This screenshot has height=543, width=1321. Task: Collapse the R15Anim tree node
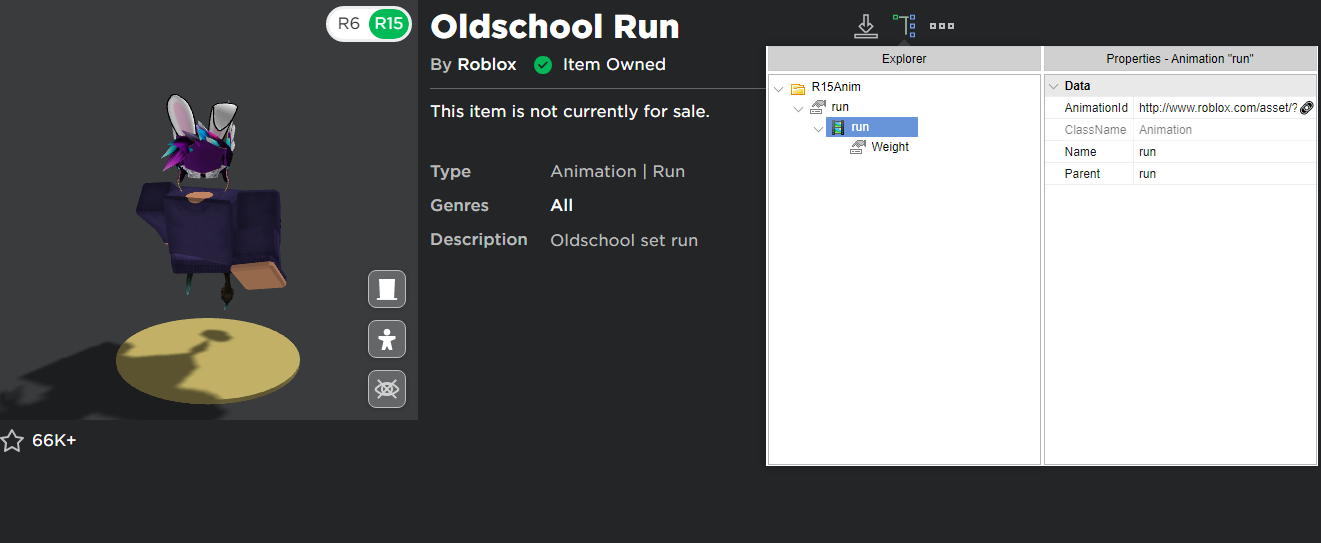[x=778, y=88]
